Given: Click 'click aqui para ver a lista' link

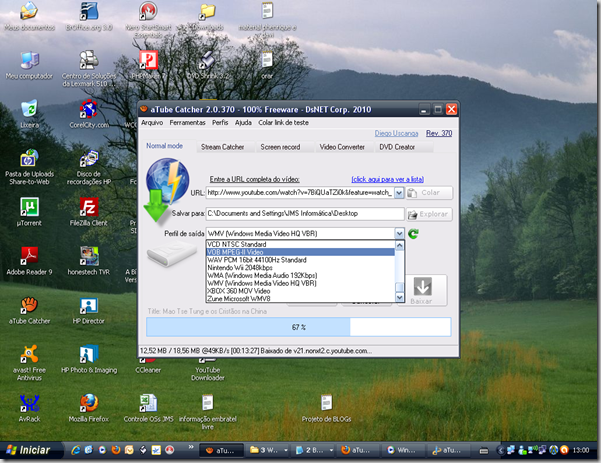Looking at the screenshot, I should pos(388,179).
